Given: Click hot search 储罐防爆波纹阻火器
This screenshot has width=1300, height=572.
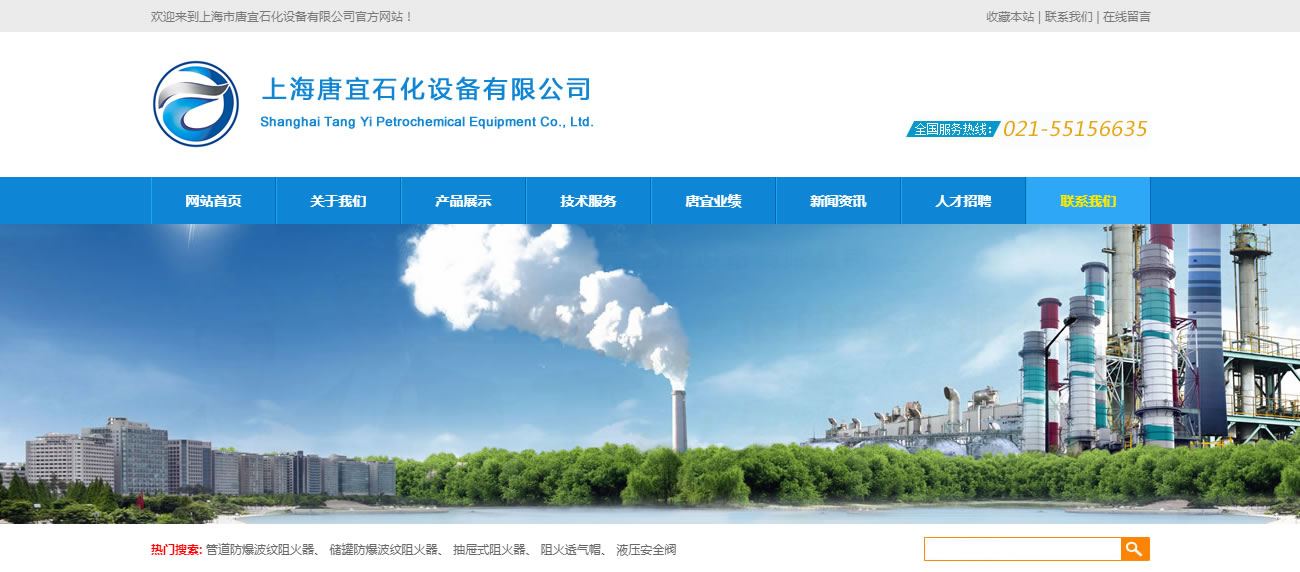Looking at the screenshot, I should tap(384, 550).
